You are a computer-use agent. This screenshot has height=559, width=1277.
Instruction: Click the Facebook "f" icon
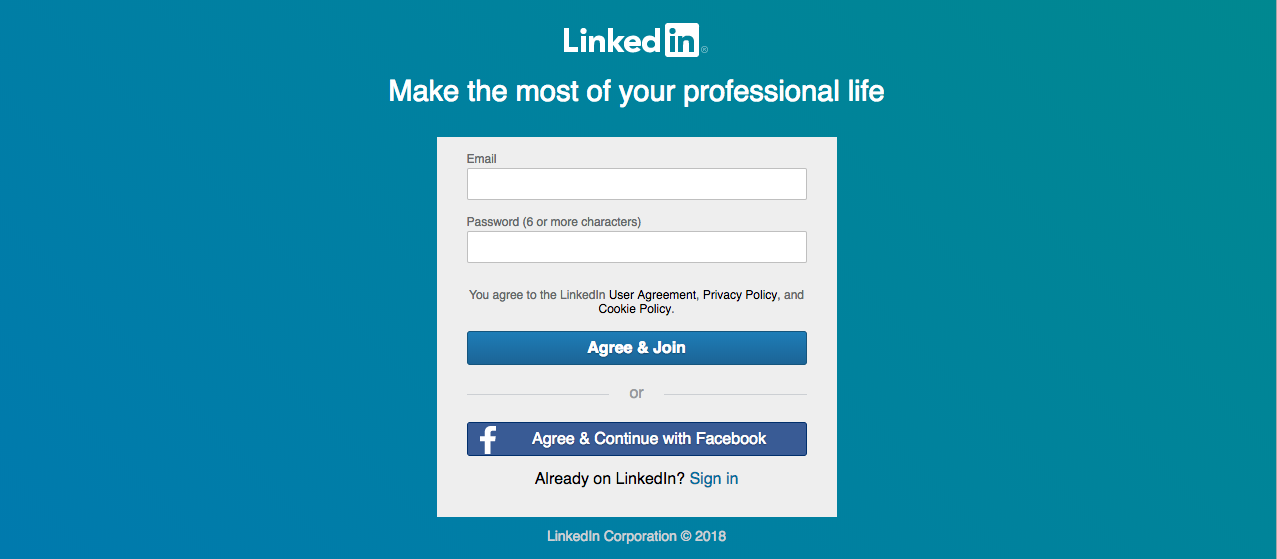click(x=488, y=439)
